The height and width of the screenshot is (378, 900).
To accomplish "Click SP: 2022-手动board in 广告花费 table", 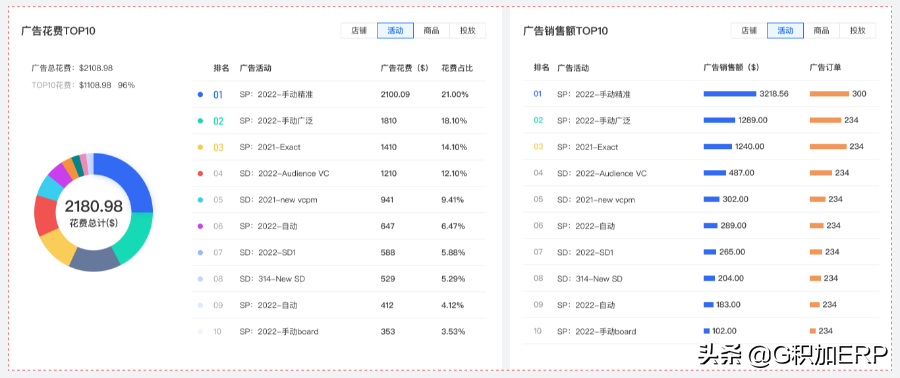I will 279,332.
